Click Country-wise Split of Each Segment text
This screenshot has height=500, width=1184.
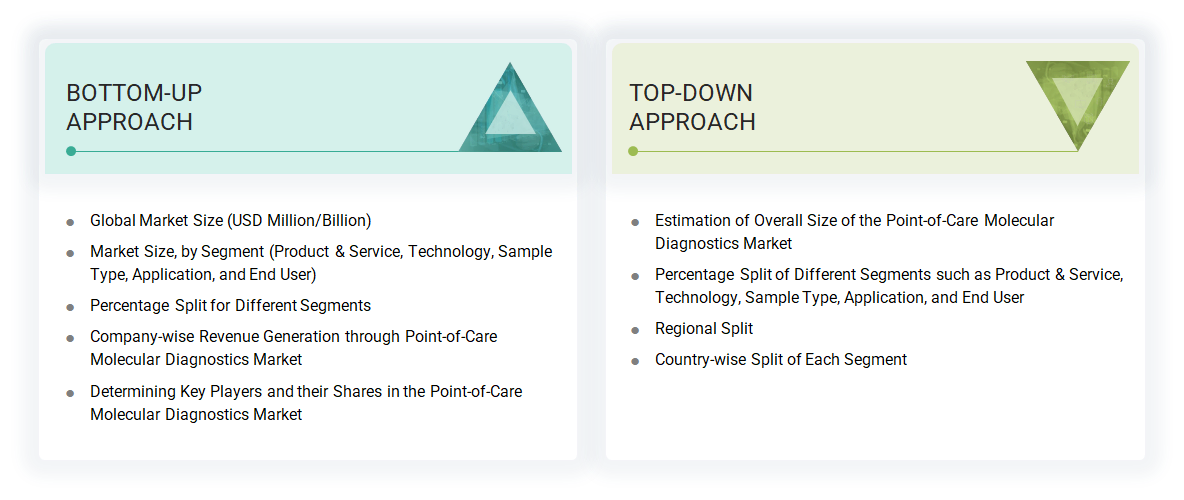pos(781,359)
